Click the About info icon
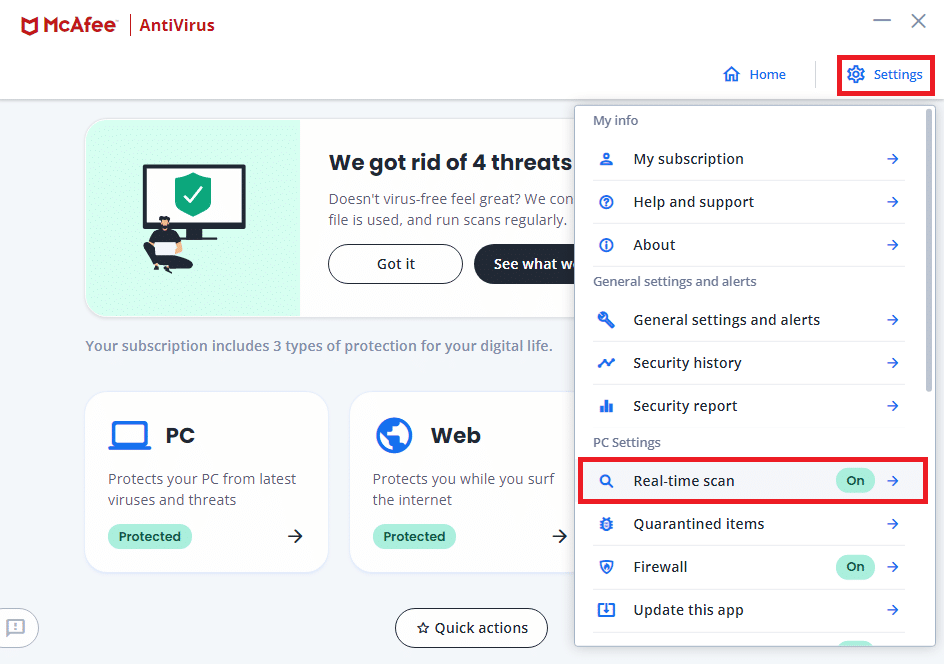The width and height of the screenshot is (944, 664). click(606, 245)
